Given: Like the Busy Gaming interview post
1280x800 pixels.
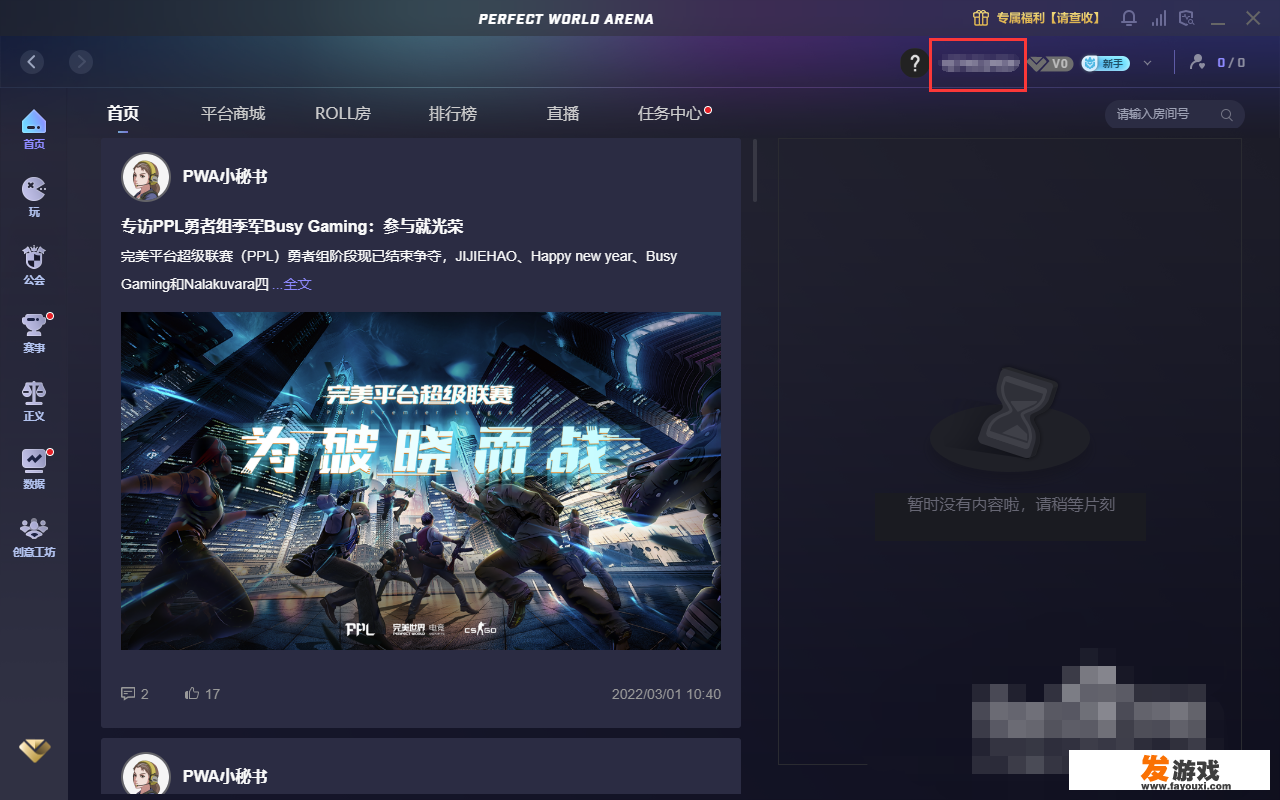Looking at the screenshot, I should click(x=202, y=693).
